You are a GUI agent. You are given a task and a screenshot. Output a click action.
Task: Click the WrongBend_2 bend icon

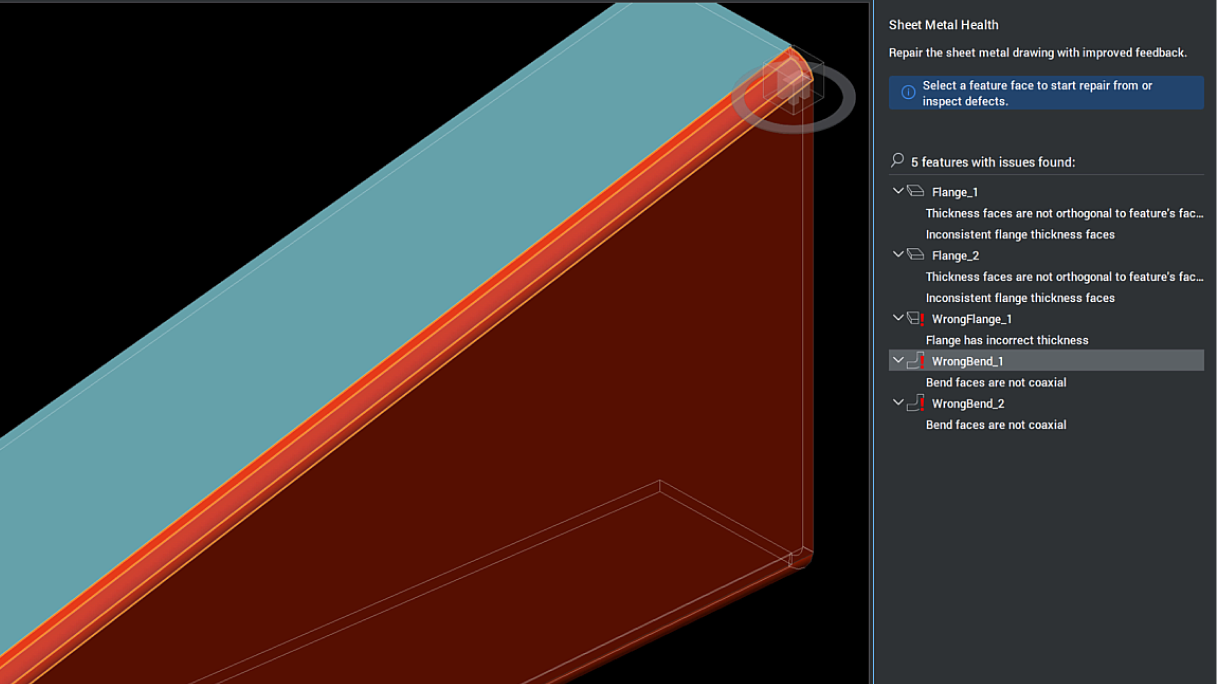(915, 403)
